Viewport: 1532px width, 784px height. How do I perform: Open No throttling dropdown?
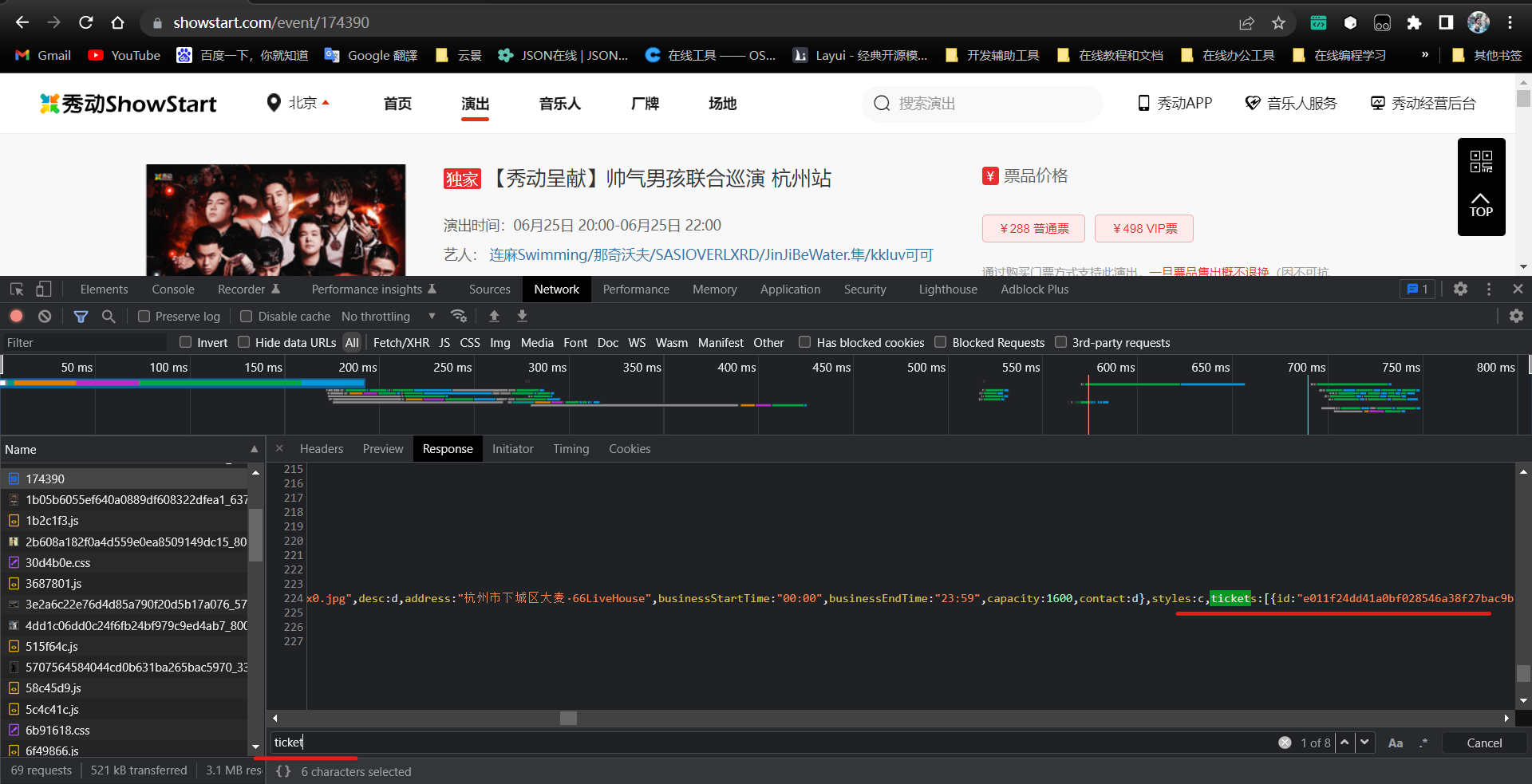click(x=389, y=317)
